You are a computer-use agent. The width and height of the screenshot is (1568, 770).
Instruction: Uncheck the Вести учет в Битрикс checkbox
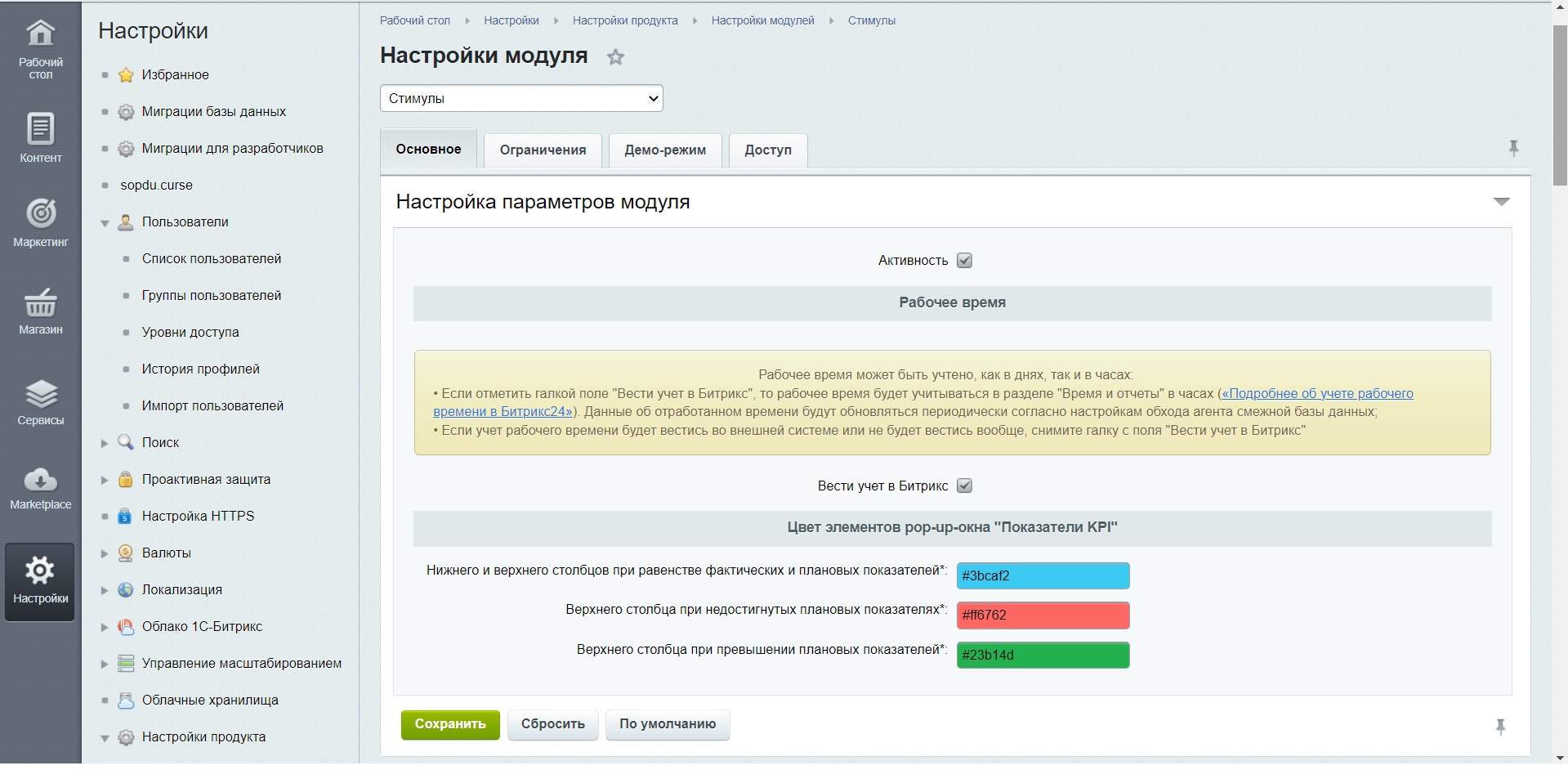(964, 486)
